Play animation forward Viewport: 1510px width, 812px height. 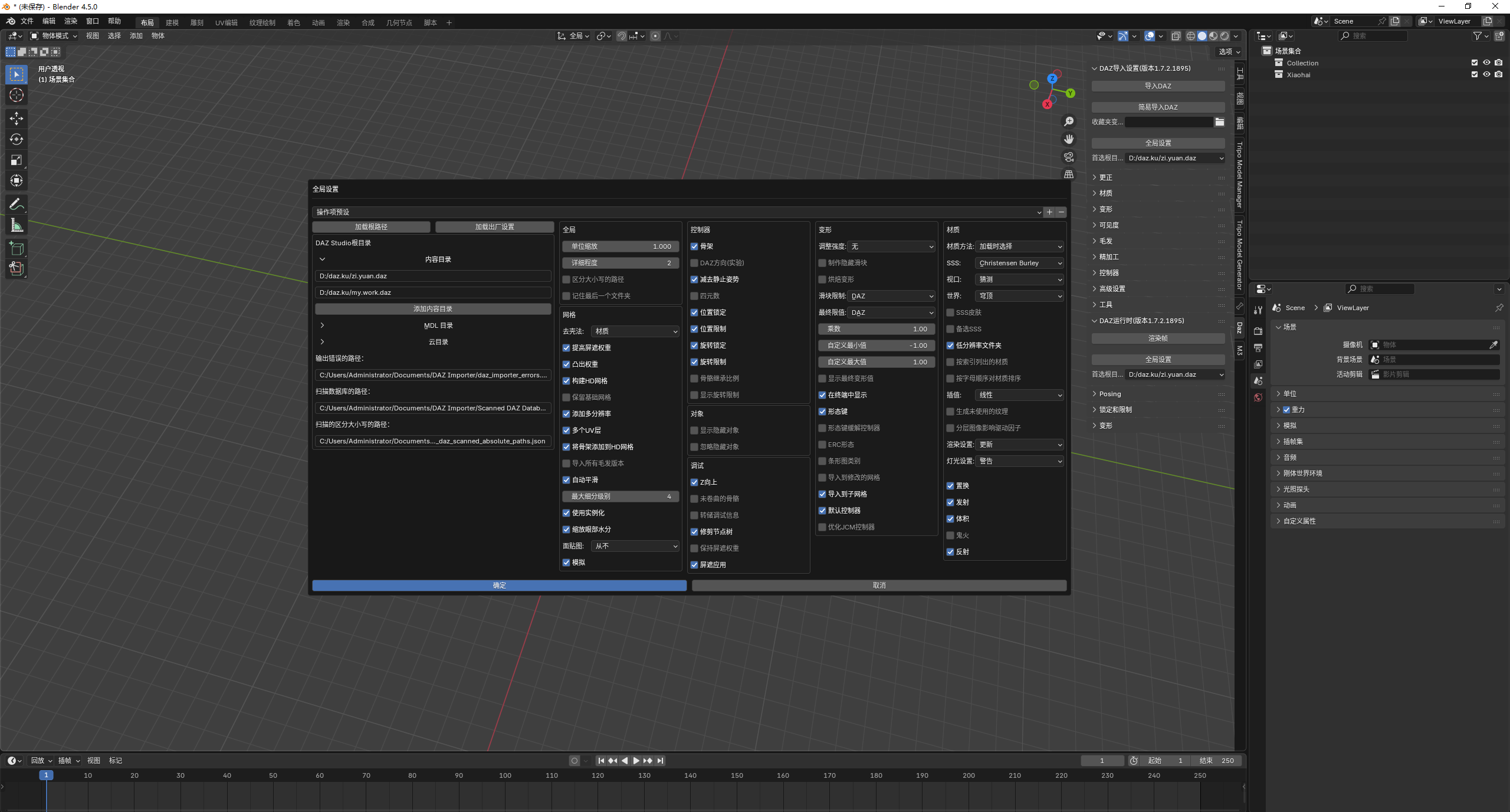pyautogui.click(x=636, y=761)
